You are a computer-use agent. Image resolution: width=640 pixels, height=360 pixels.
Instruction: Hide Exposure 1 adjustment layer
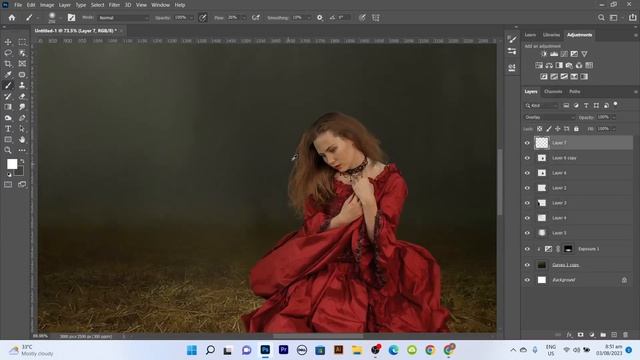click(527, 249)
